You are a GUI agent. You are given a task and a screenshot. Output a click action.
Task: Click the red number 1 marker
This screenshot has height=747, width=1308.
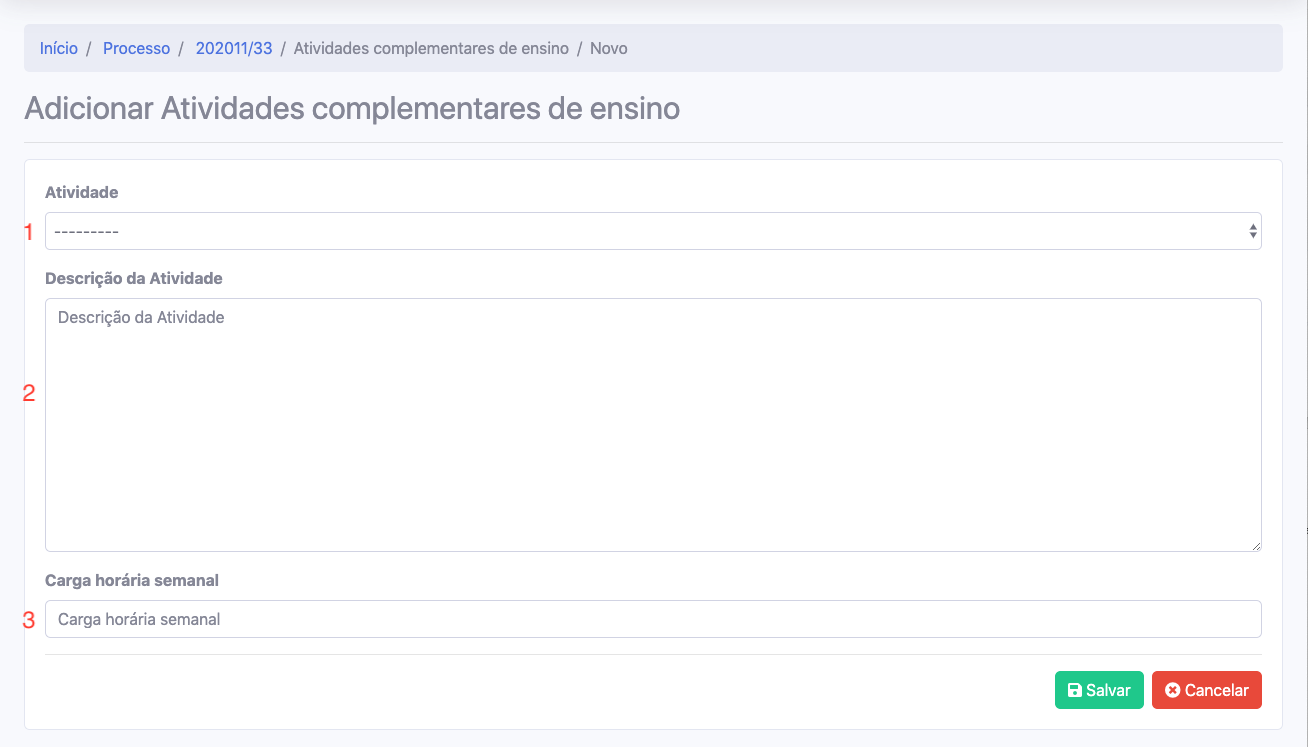[29, 232]
